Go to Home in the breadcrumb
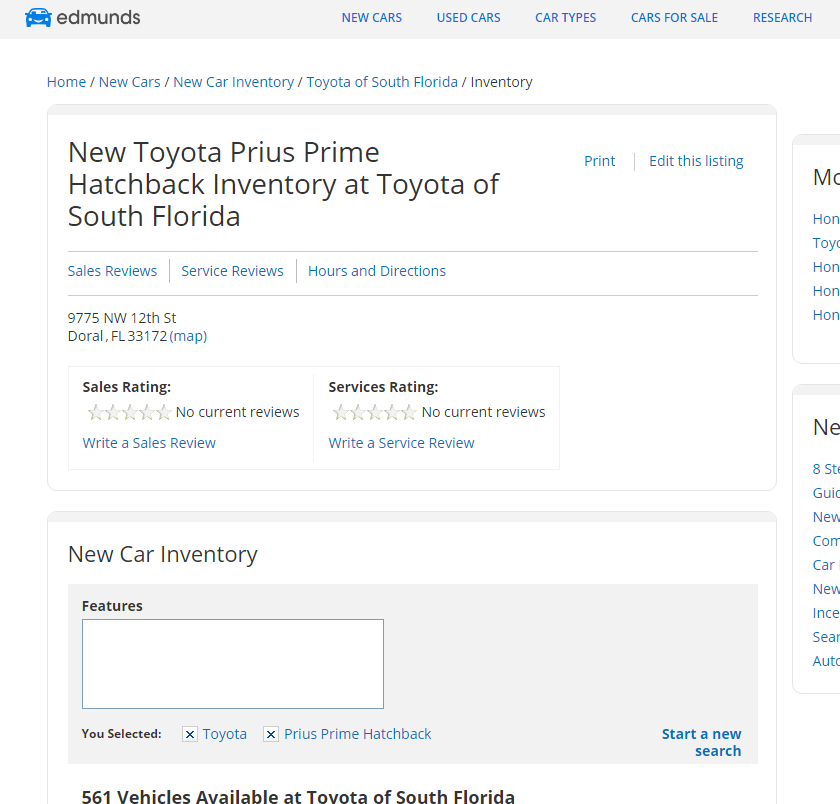This screenshot has height=804, width=840. coord(66,82)
